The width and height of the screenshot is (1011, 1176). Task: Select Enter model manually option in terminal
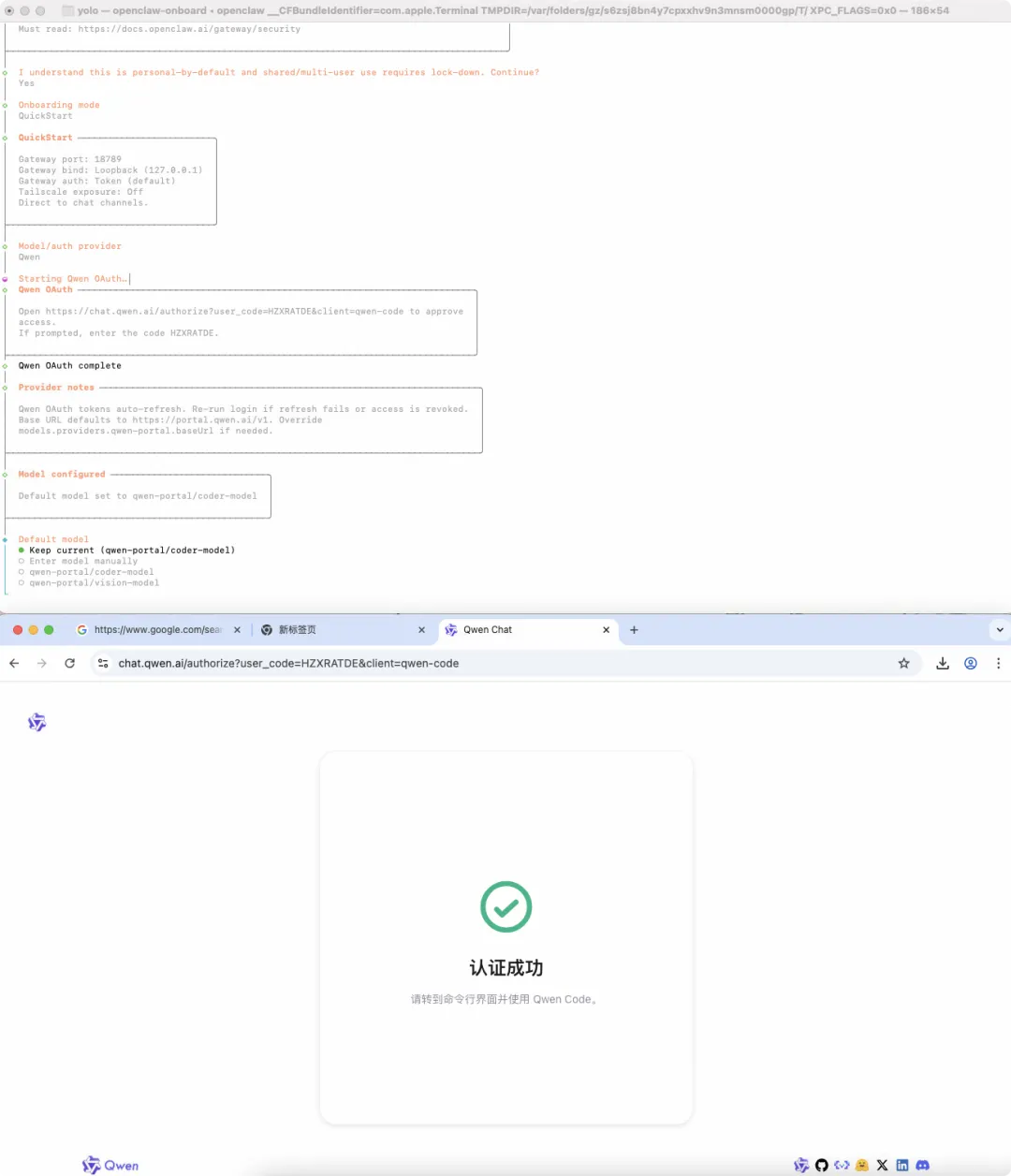[x=78, y=561]
